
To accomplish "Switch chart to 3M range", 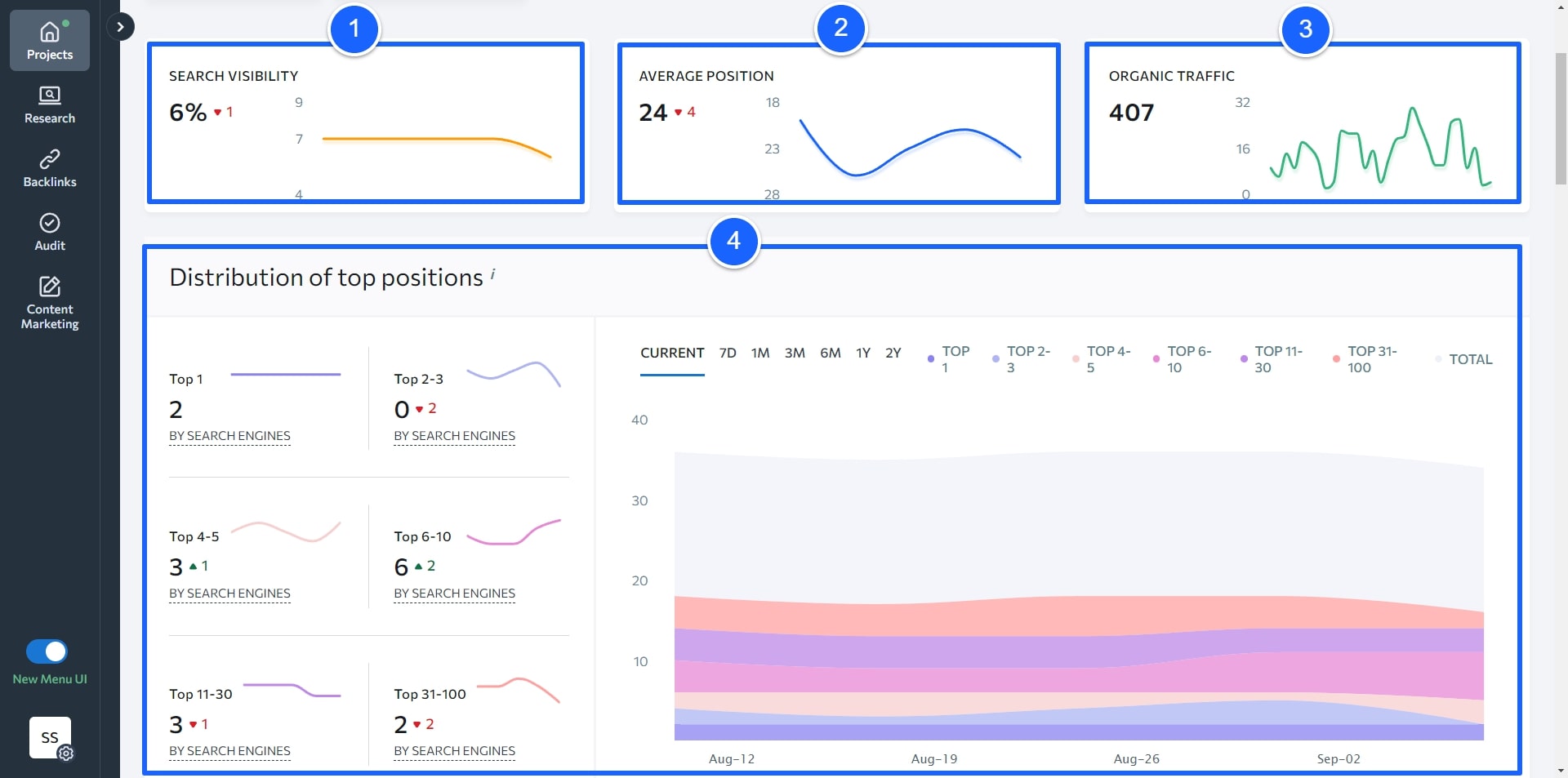I will [x=795, y=353].
